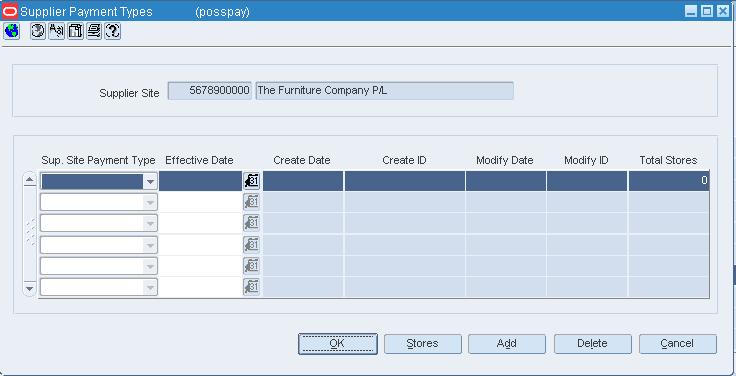Image resolution: width=736 pixels, height=376 pixels.
Task: Click the print toolbar icon
Action: [x=94, y=31]
